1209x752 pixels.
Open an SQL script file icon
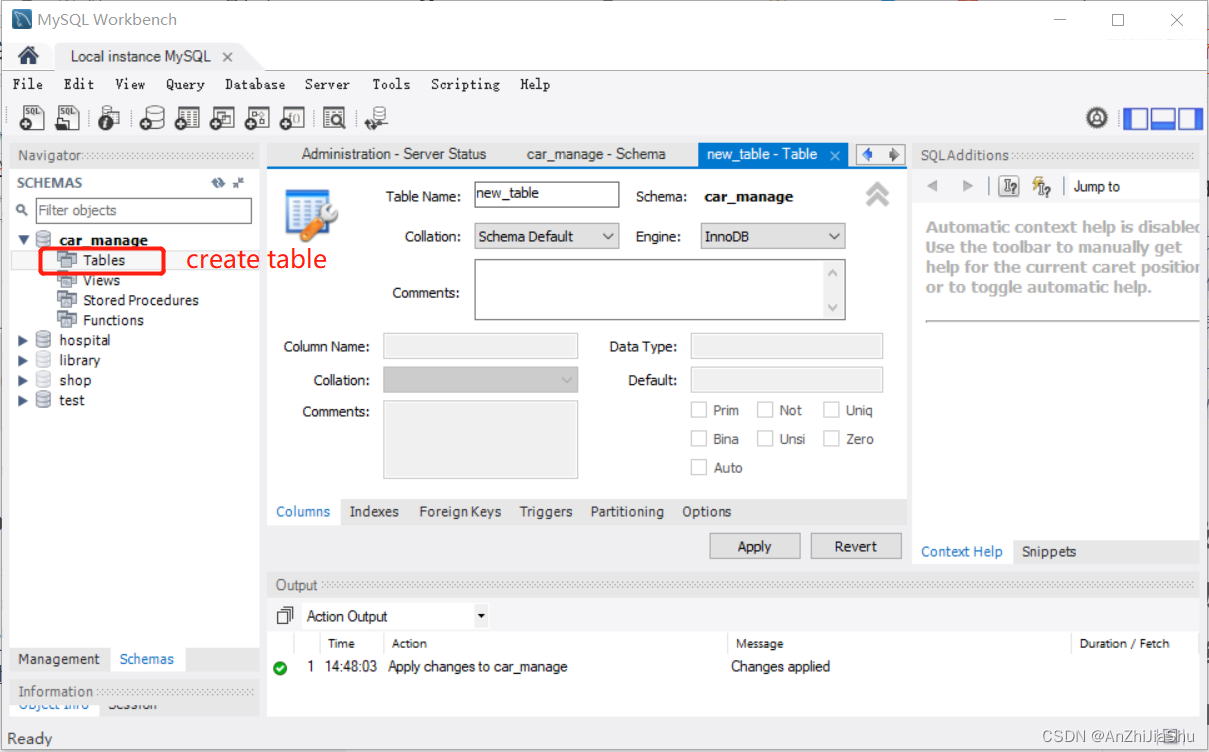[x=67, y=118]
